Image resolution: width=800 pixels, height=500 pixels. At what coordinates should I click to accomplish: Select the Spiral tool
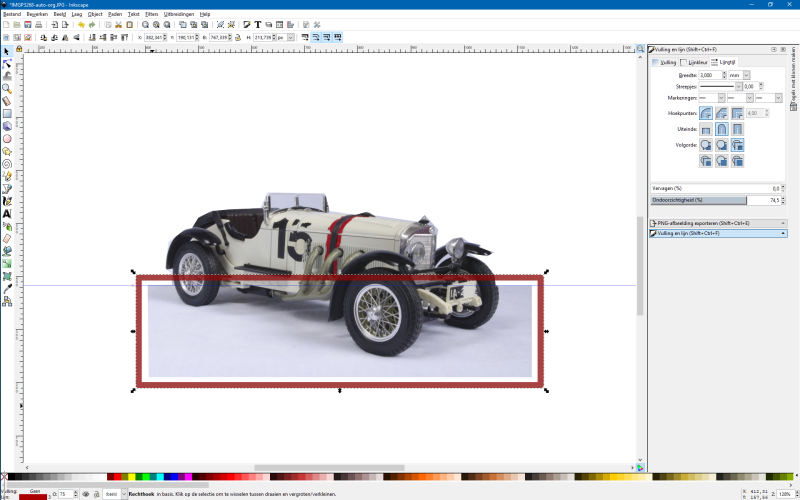pos(7,163)
